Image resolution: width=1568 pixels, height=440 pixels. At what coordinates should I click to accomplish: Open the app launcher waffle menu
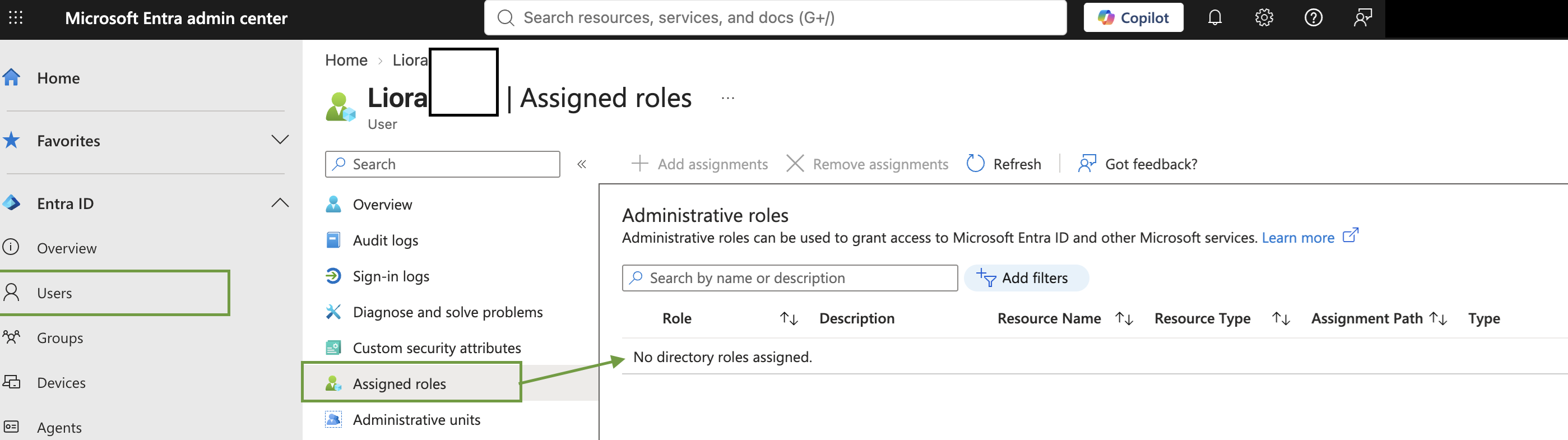click(x=16, y=17)
